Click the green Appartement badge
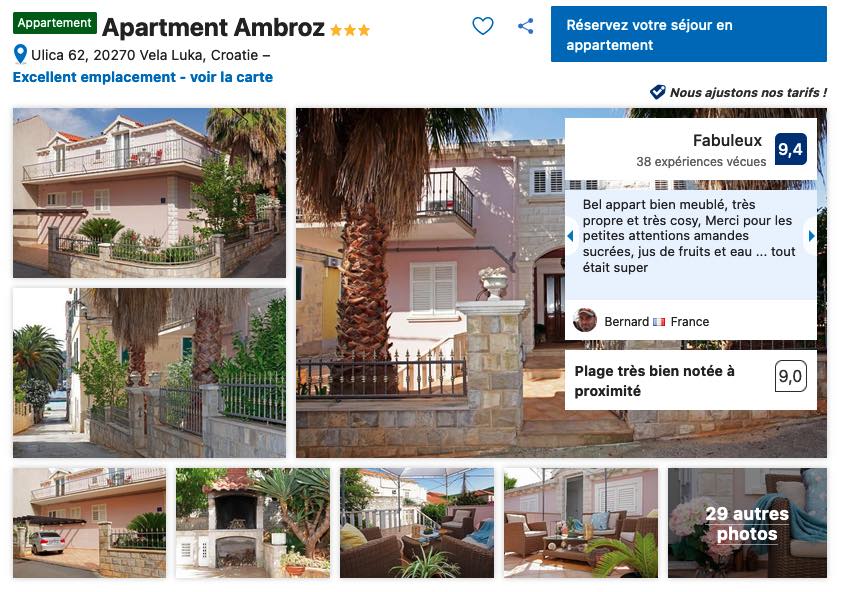 click(x=55, y=23)
